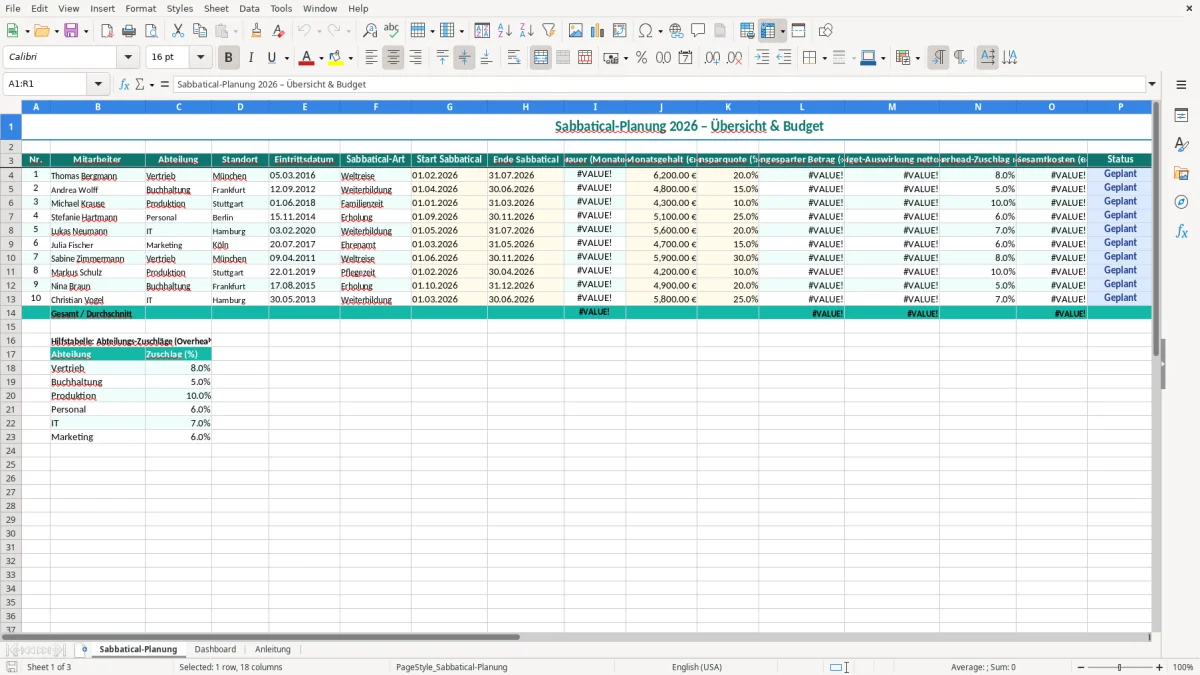Format cells as percent

tap(641, 58)
